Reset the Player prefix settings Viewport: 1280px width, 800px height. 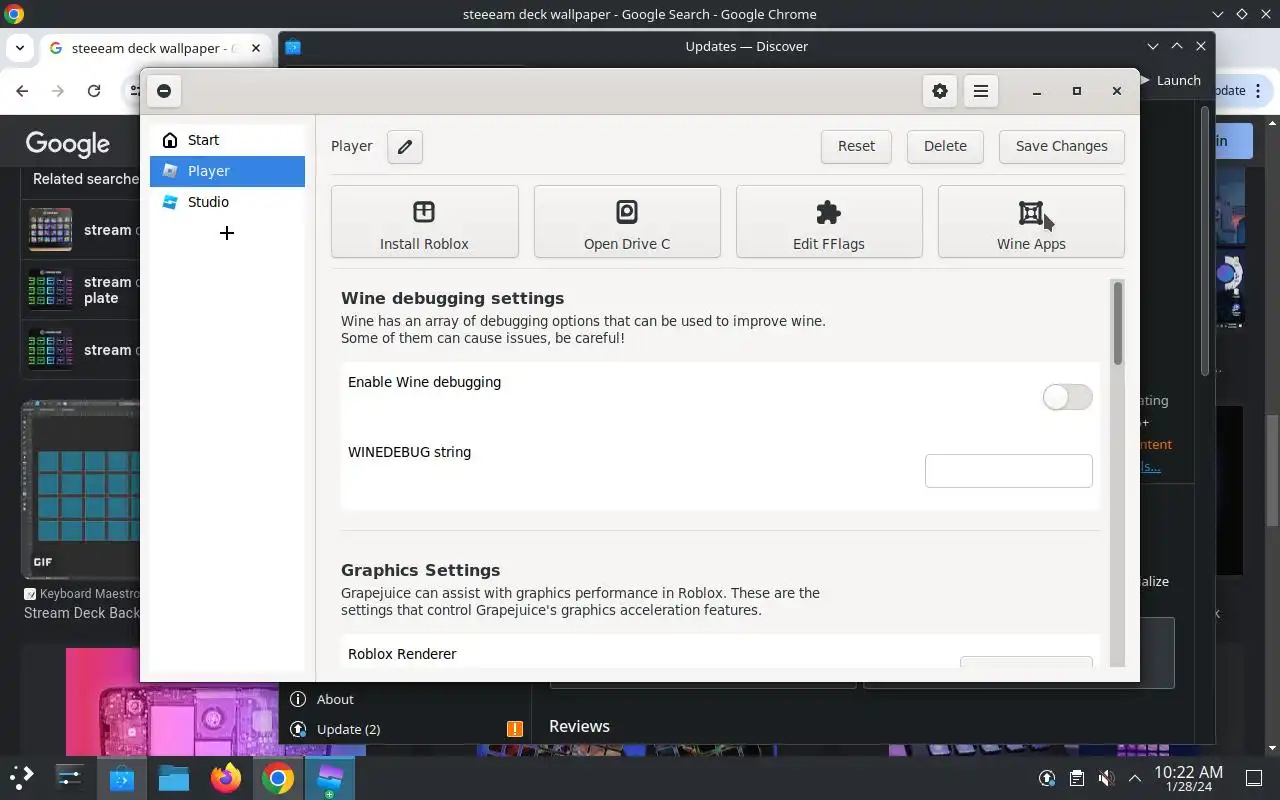tap(856, 146)
